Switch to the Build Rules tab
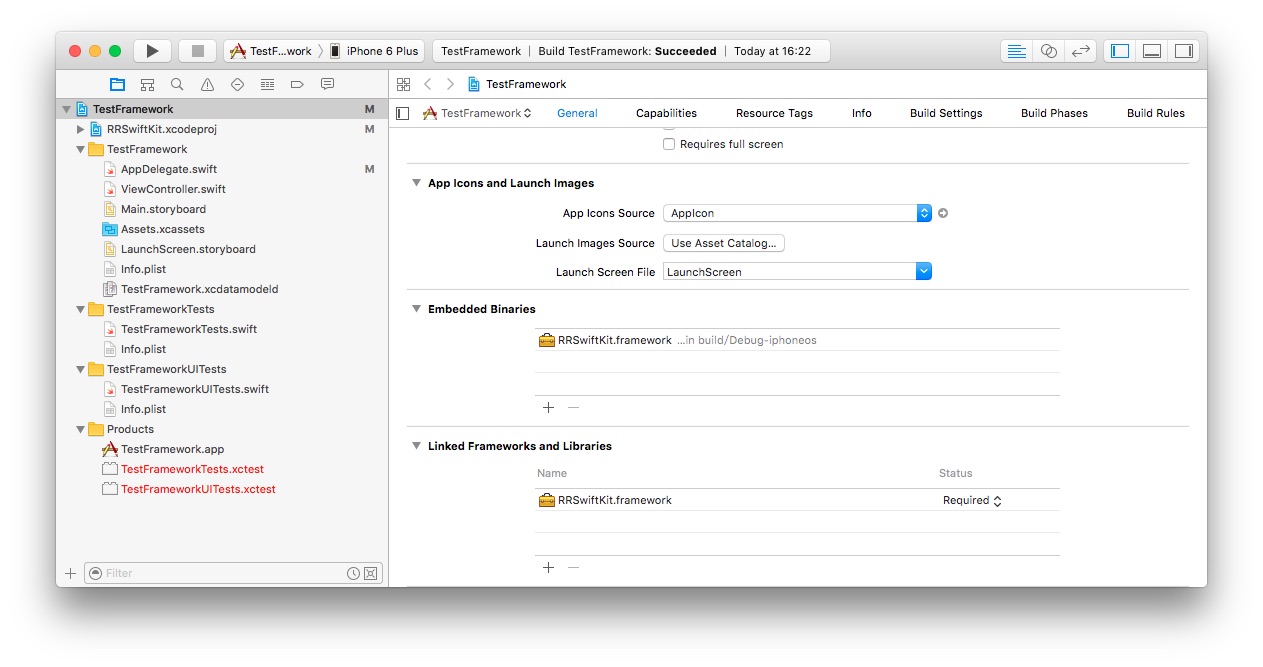The height and width of the screenshot is (667, 1263). click(1155, 113)
